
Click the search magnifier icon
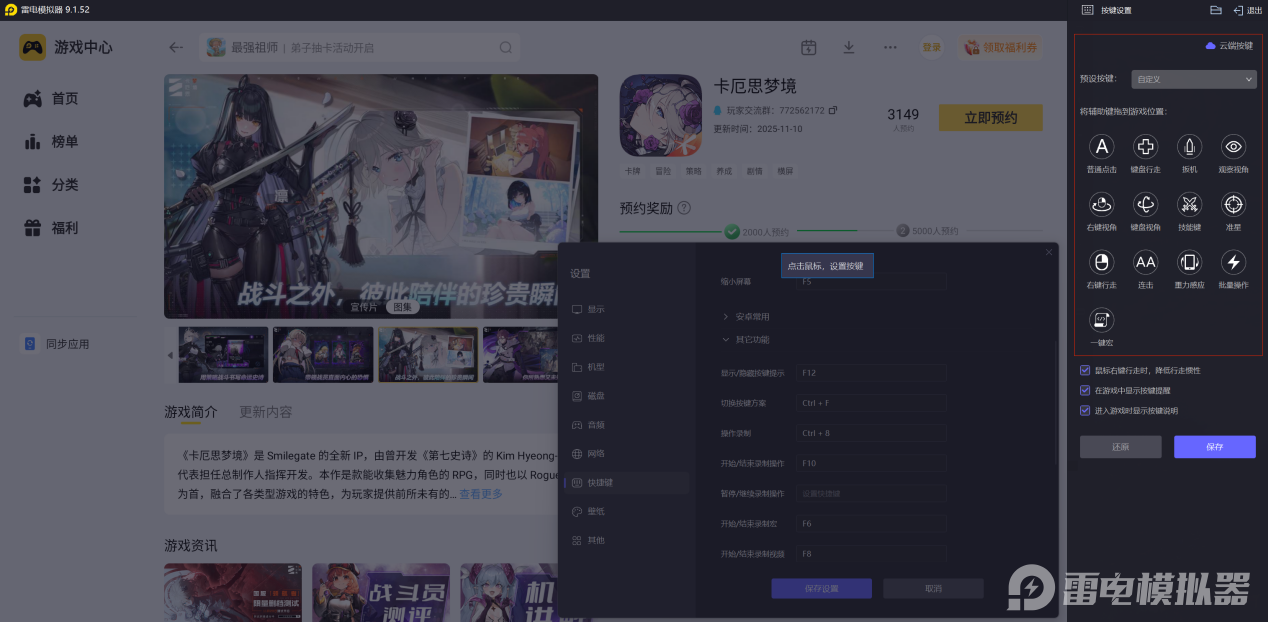[x=506, y=47]
